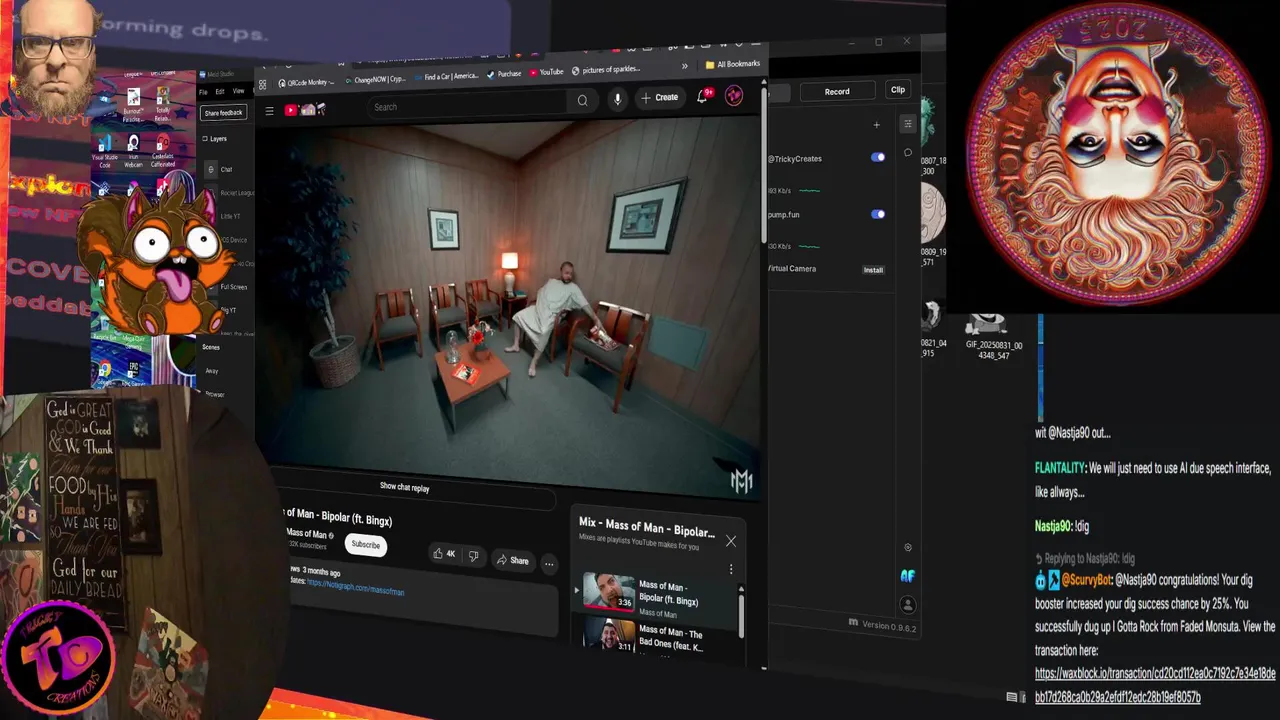Click the Clip button
This screenshot has height=720, width=1280.
click(x=898, y=90)
